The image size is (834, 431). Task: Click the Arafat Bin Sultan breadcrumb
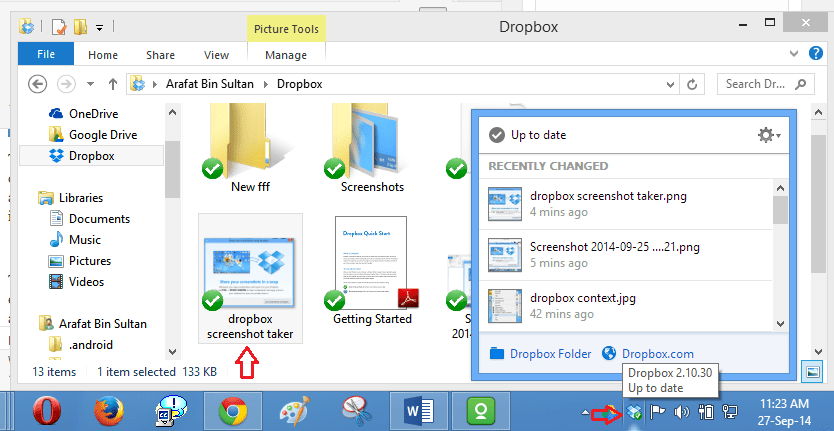tap(210, 84)
